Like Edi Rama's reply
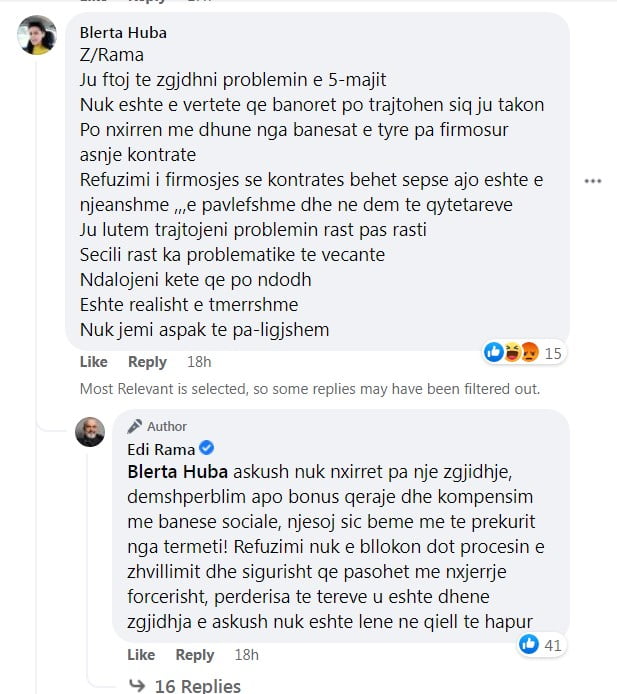This screenshot has height=694, width=617. pos(141,655)
